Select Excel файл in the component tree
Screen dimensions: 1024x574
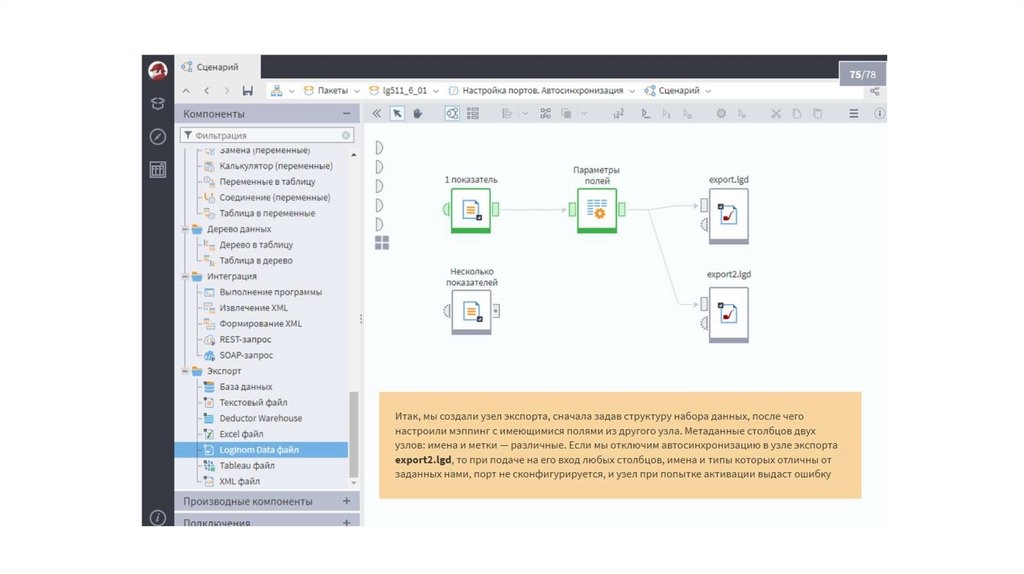pyautogui.click(x=241, y=434)
